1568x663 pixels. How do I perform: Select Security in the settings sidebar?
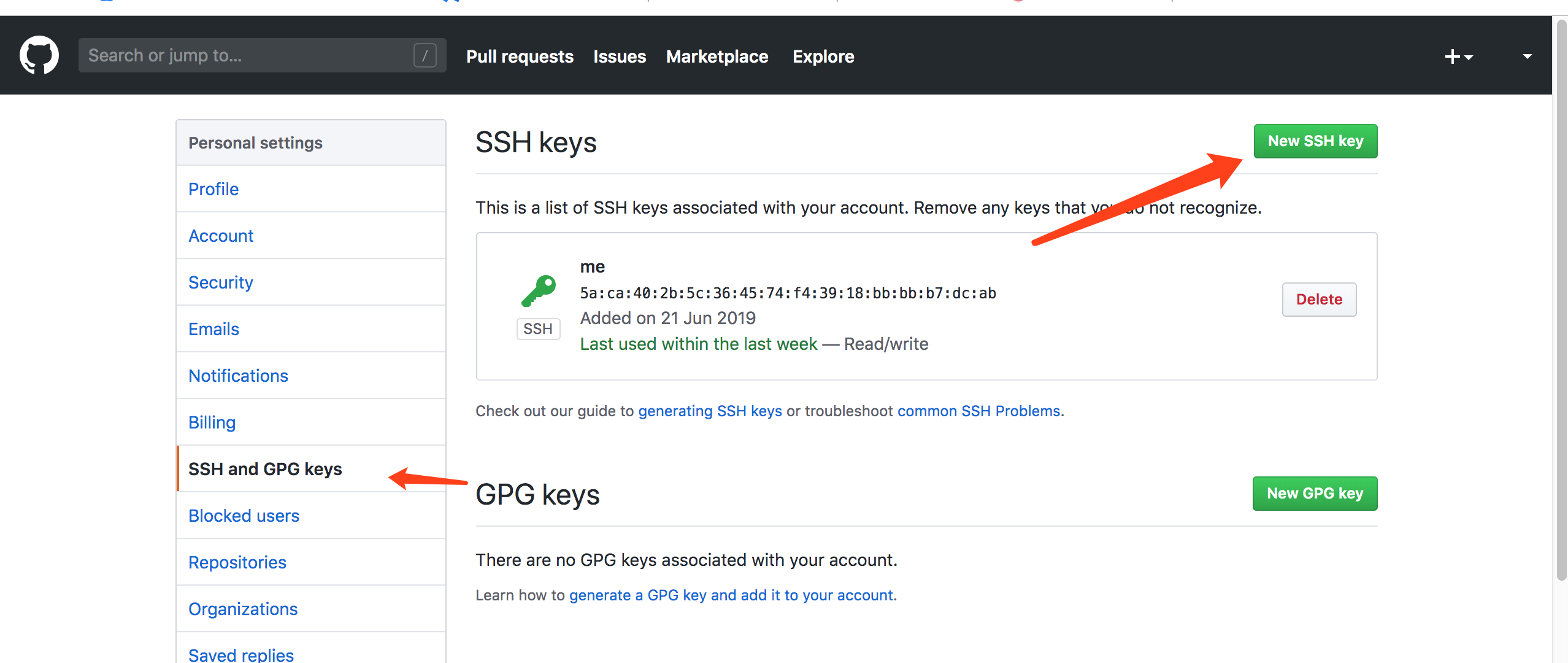[220, 282]
